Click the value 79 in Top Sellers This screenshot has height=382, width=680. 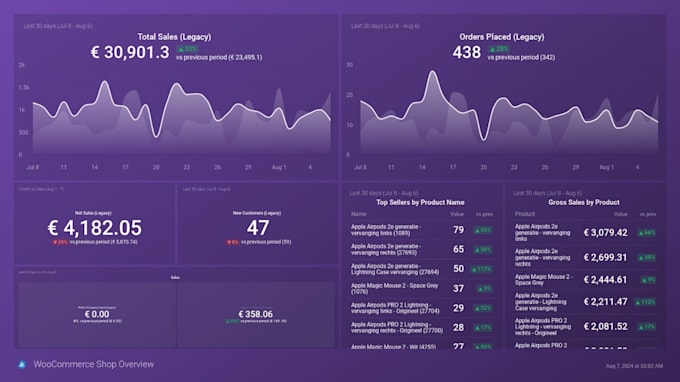(458, 230)
